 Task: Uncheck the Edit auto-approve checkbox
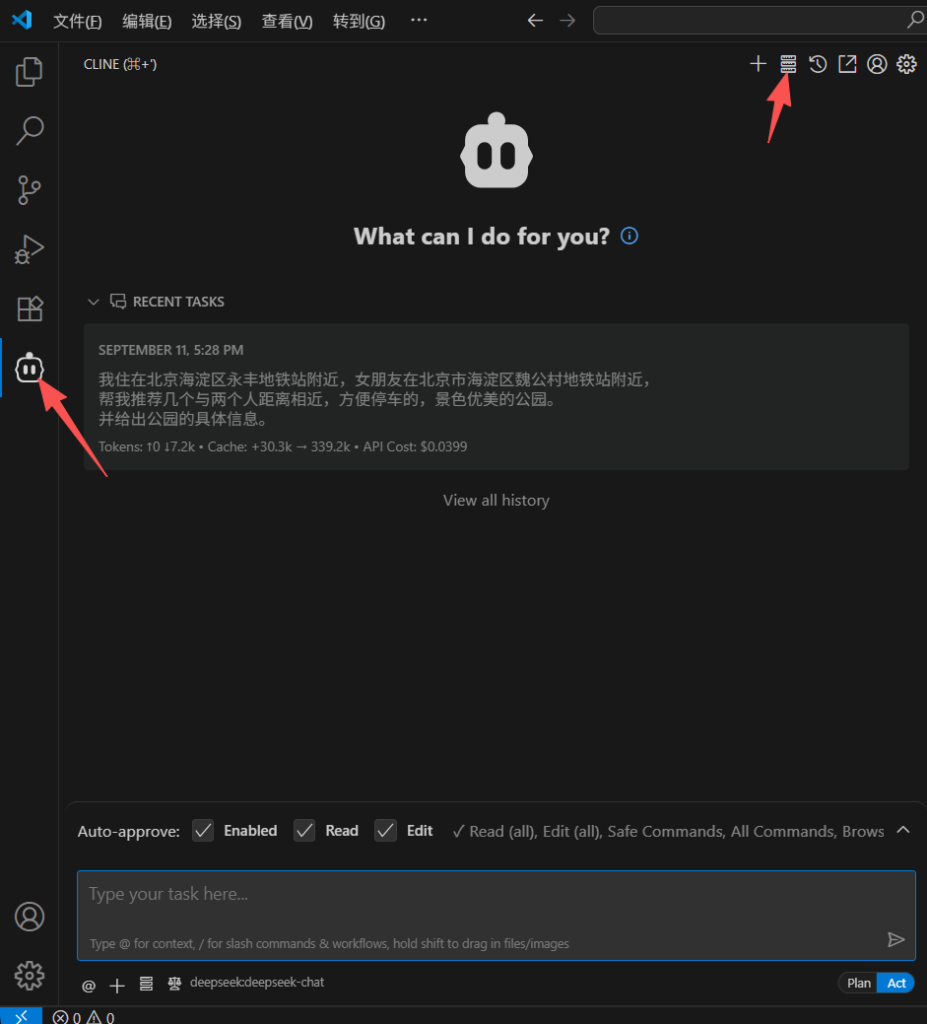385,831
